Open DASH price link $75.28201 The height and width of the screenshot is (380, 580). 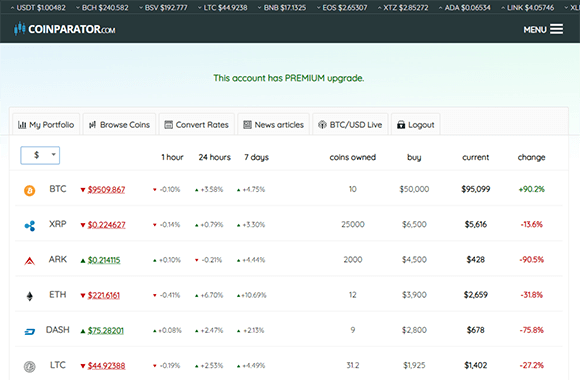105,330
